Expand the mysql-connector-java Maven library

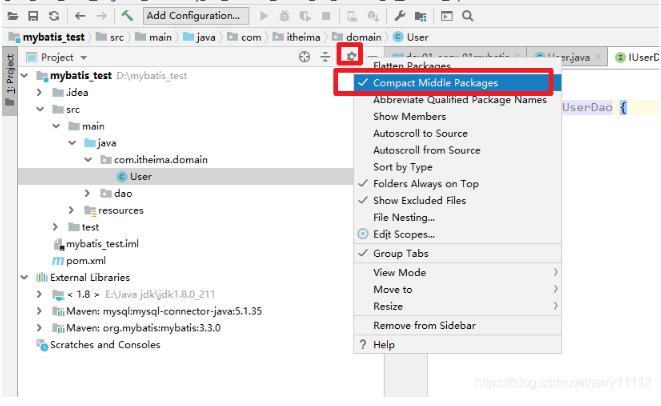[40, 311]
